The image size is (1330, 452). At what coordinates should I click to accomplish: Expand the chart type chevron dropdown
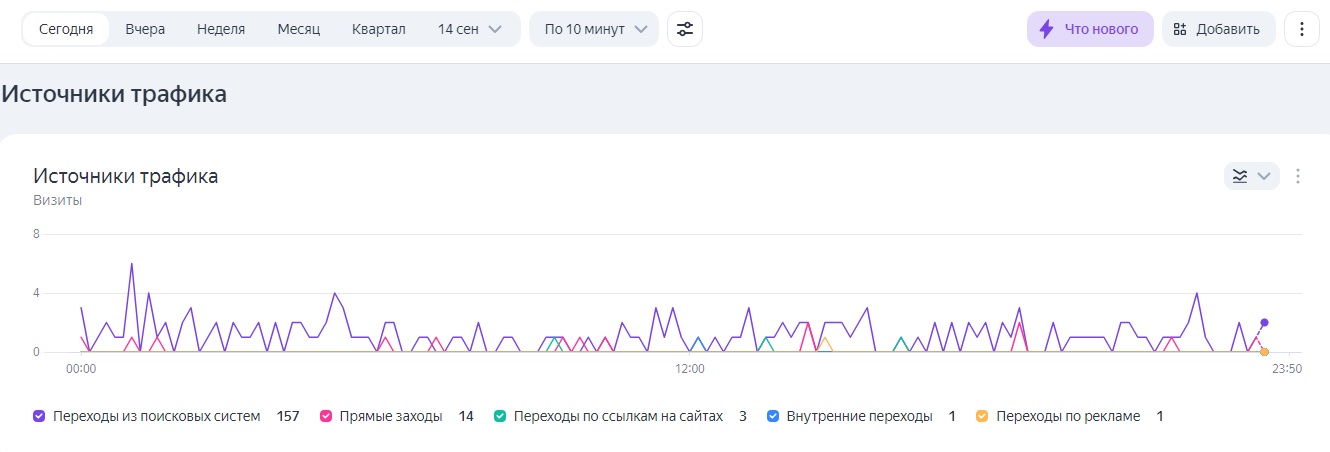point(1264,176)
